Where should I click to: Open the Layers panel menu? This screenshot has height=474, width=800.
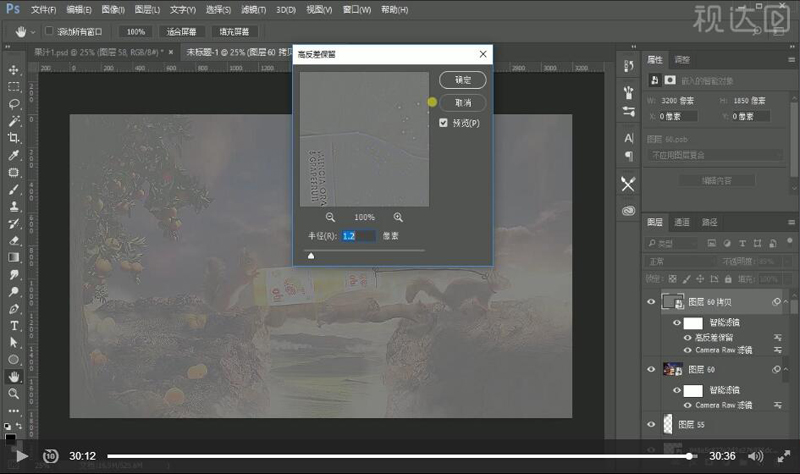pos(791,222)
